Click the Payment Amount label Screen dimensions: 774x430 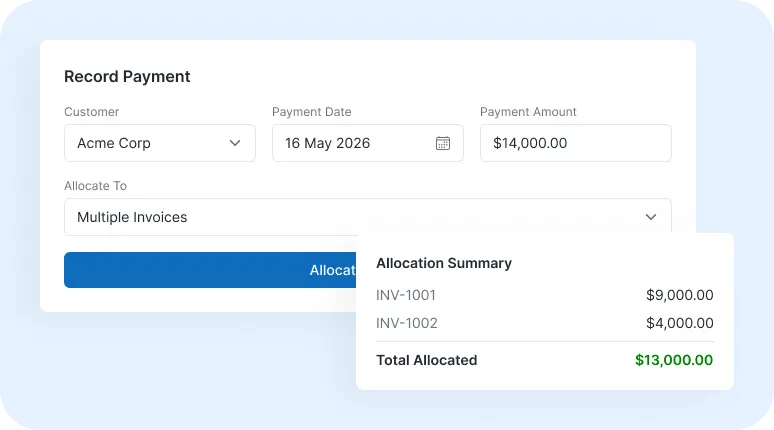coord(528,112)
